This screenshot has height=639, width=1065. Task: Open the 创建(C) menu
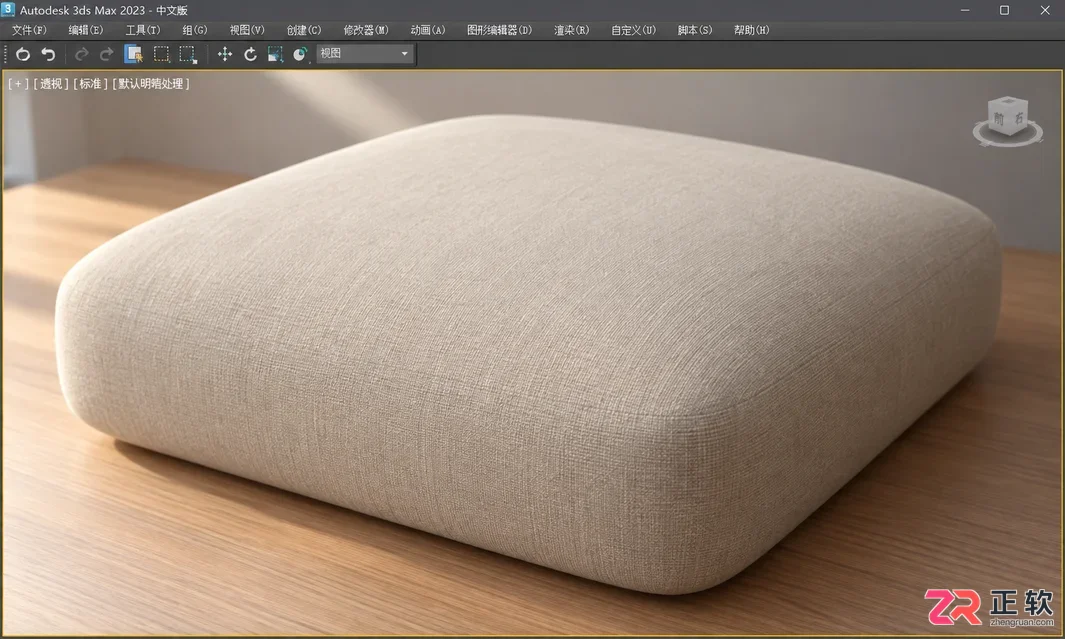pos(304,30)
